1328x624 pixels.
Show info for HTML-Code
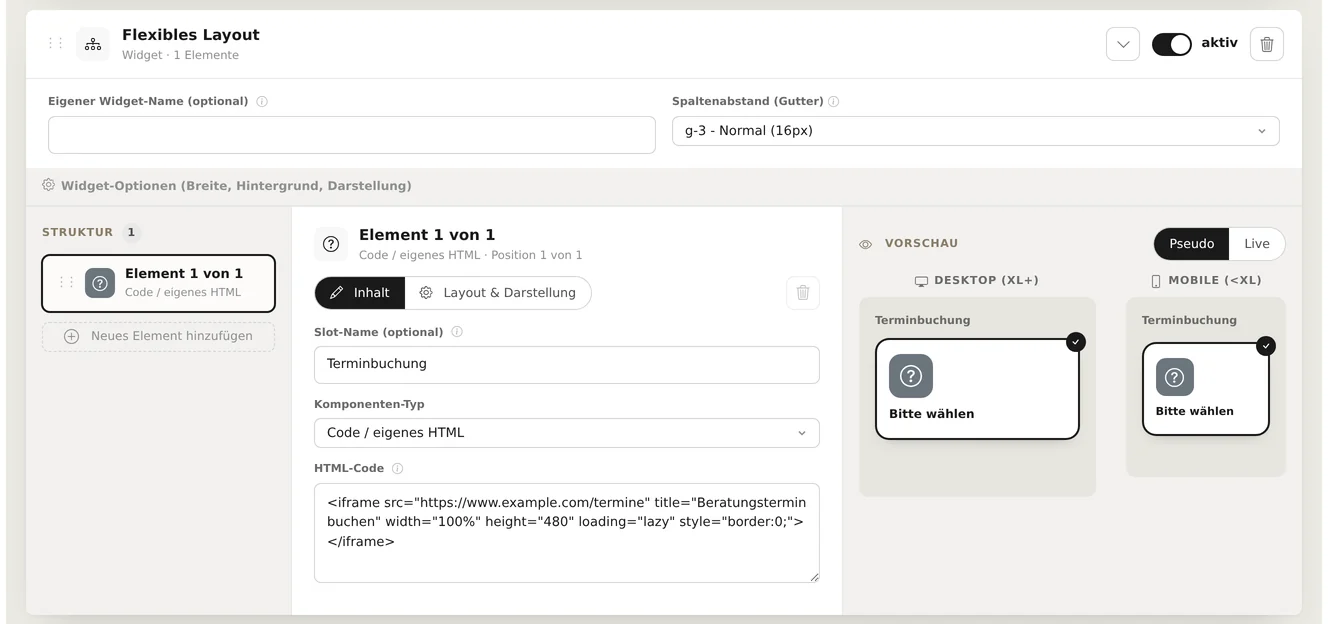[398, 468]
